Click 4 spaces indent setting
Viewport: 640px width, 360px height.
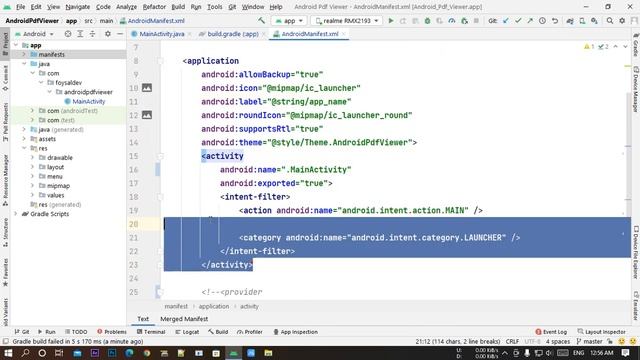coord(558,341)
